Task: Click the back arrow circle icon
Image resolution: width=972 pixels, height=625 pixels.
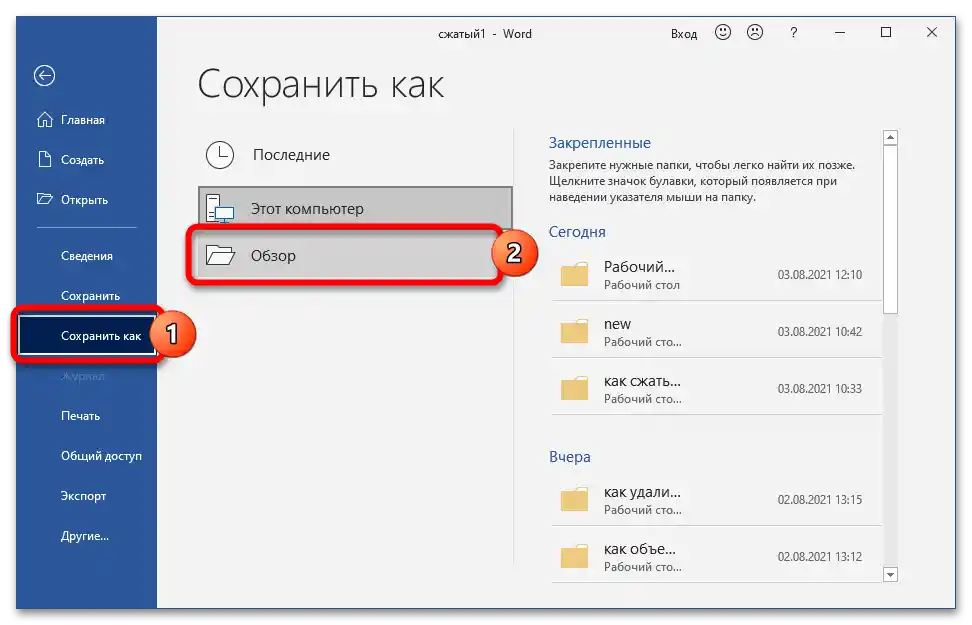Action: 45,76
